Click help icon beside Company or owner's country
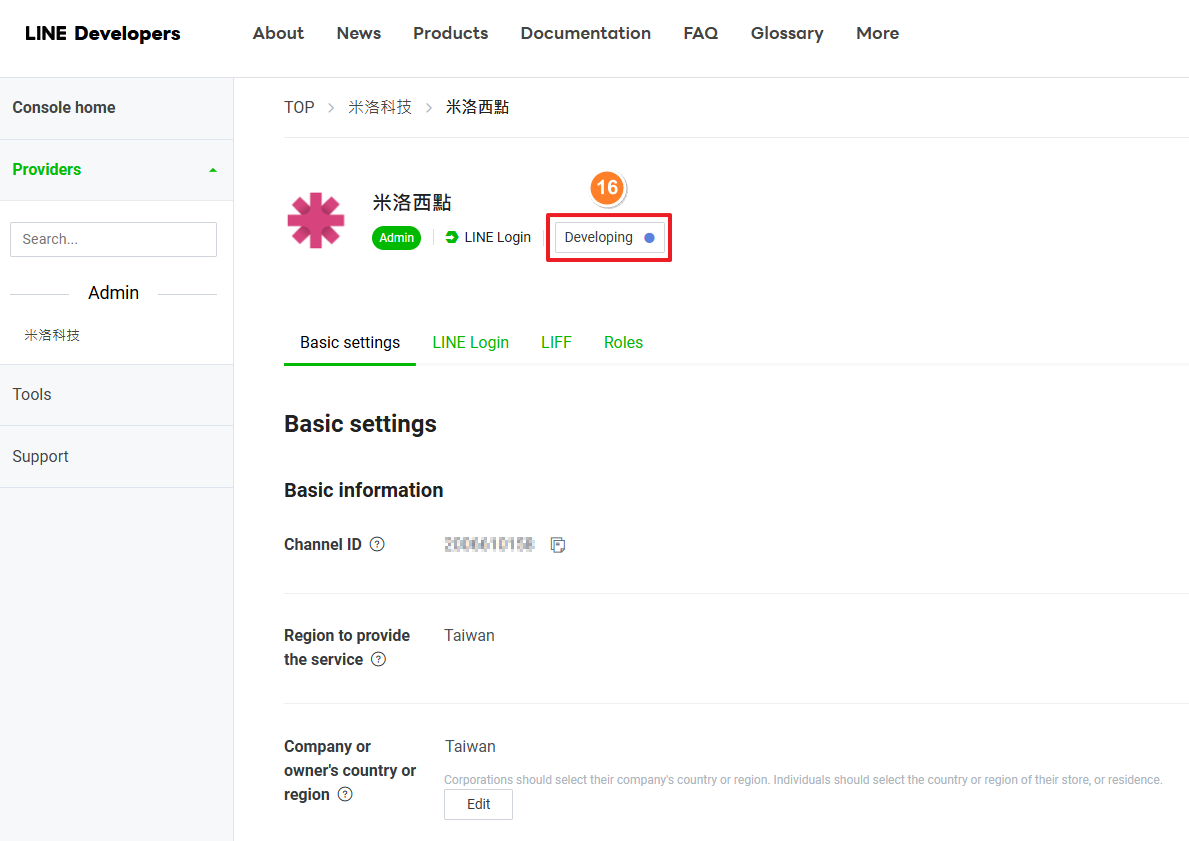 (345, 795)
